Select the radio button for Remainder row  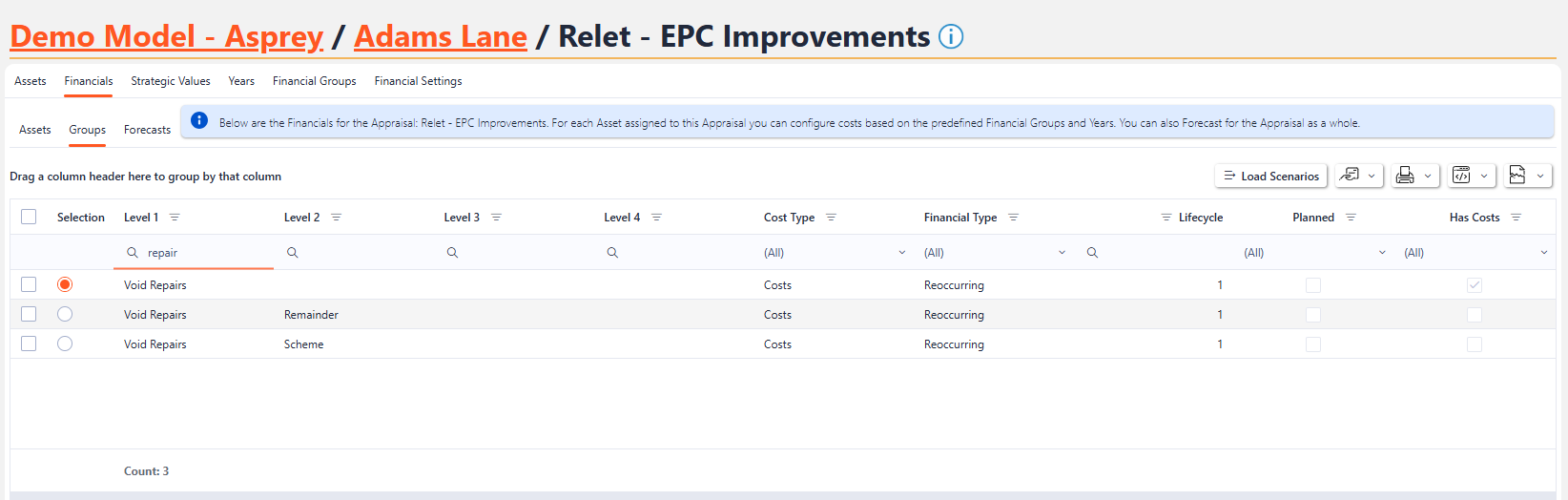(65, 314)
